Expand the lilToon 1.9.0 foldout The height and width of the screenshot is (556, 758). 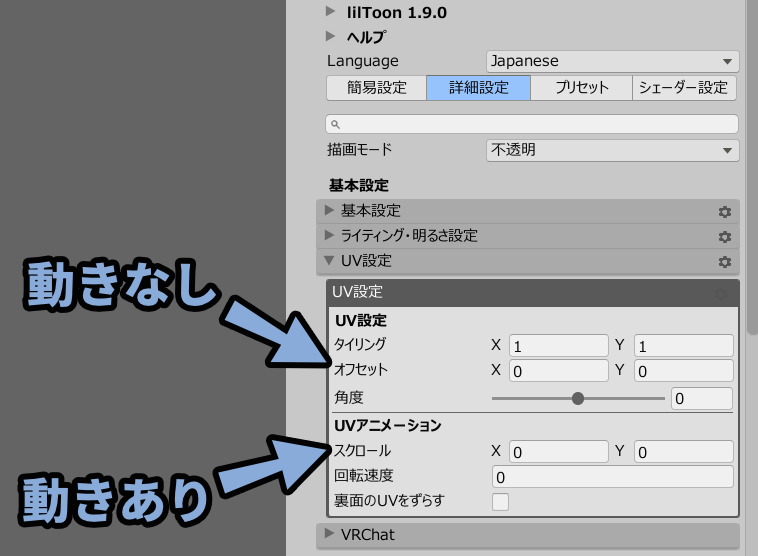click(330, 11)
